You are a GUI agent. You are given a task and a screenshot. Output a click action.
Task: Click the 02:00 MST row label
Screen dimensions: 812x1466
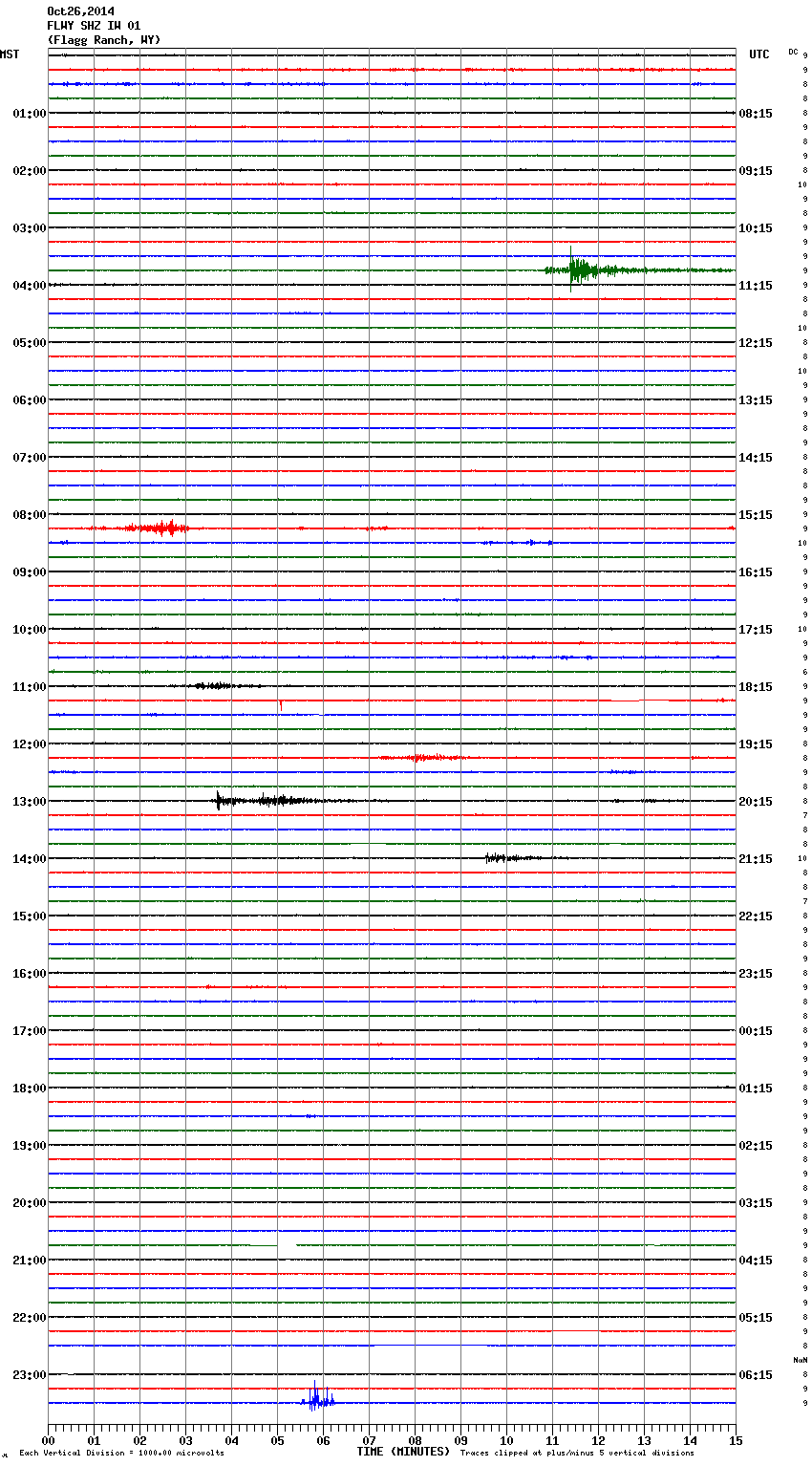pos(30,171)
